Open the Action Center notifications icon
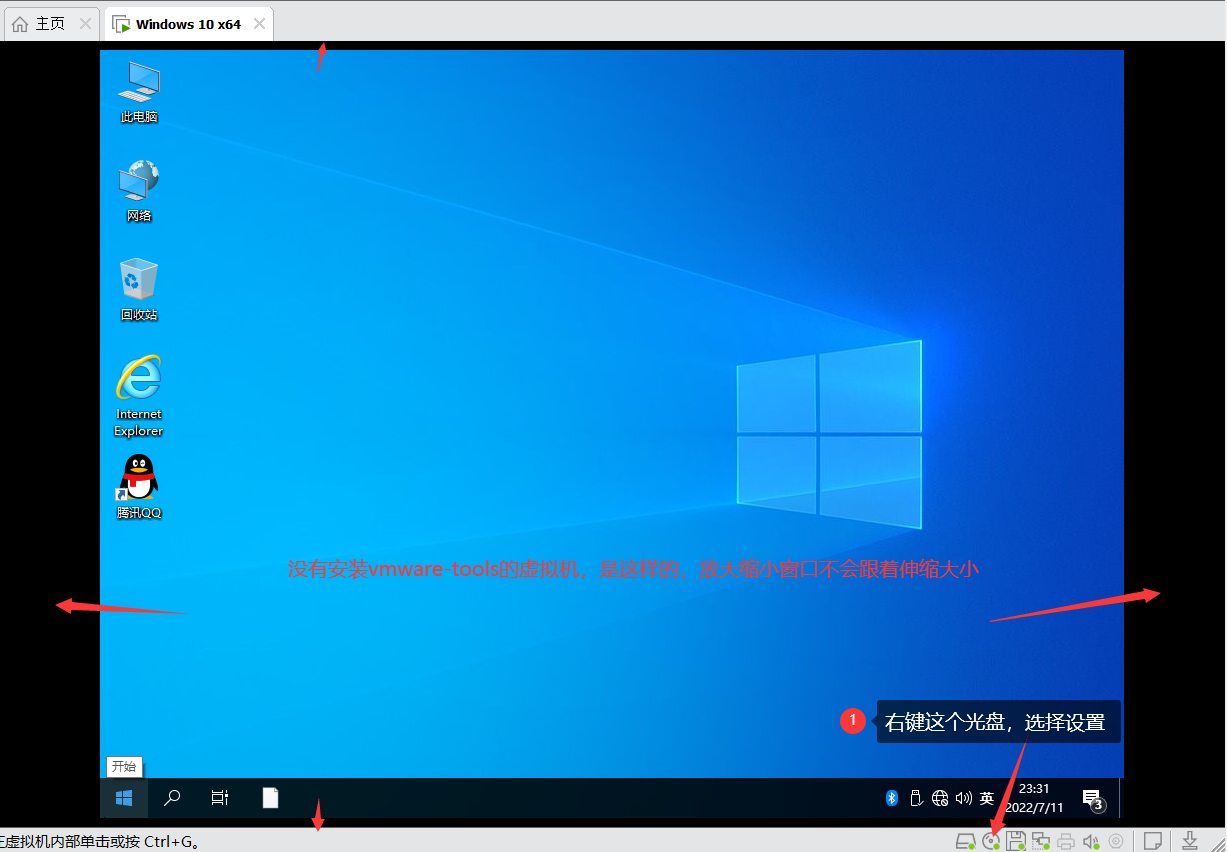Image resolution: width=1227 pixels, height=852 pixels. click(1092, 798)
